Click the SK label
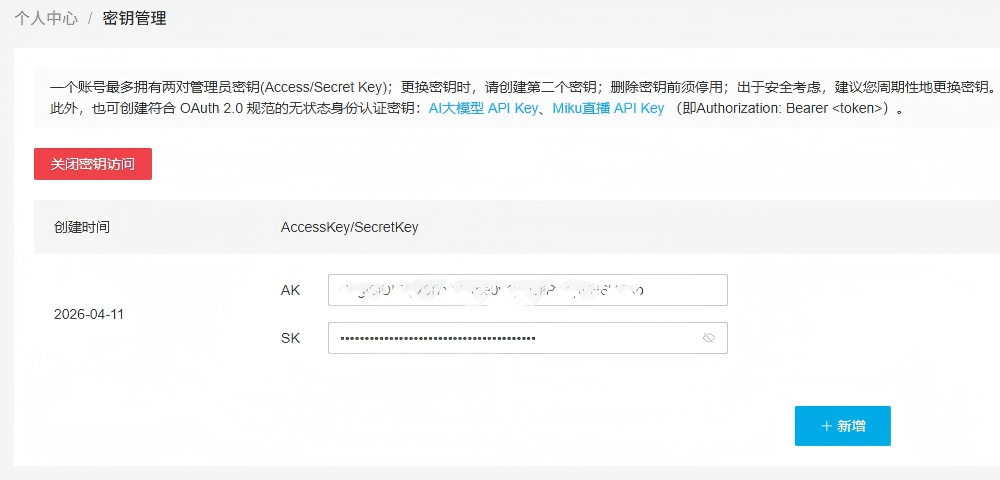This screenshot has height=480, width=1000. [290, 338]
